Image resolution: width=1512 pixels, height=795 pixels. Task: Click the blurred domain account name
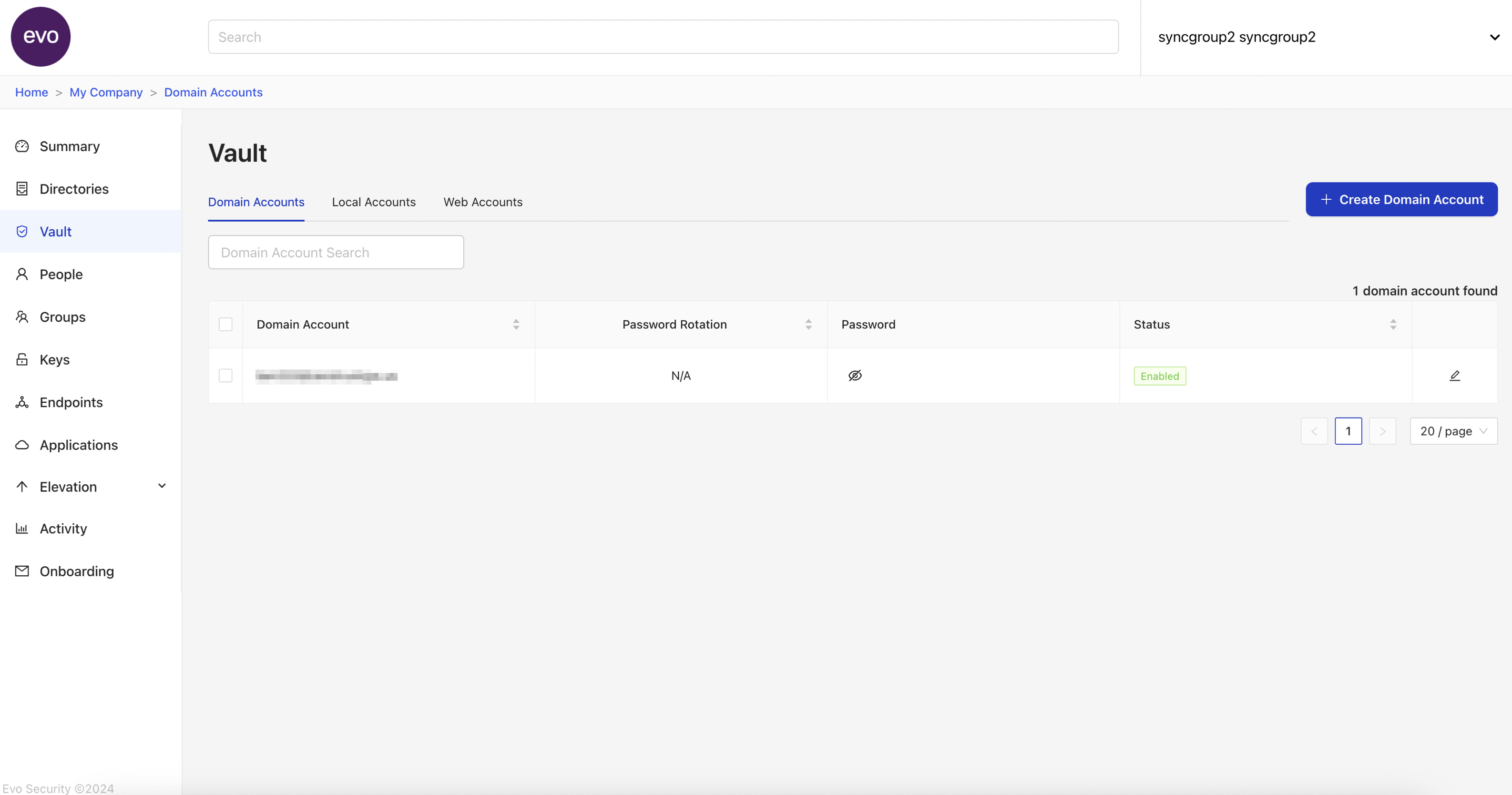(327, 376)
